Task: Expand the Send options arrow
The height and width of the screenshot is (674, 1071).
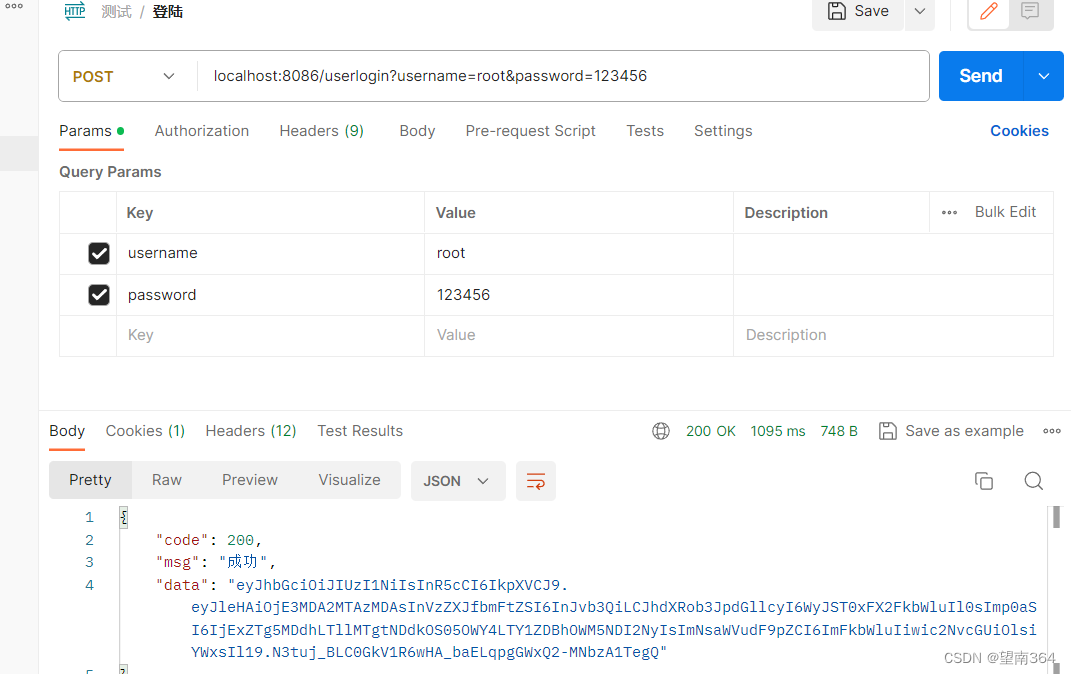Action: pos(1044,76)
